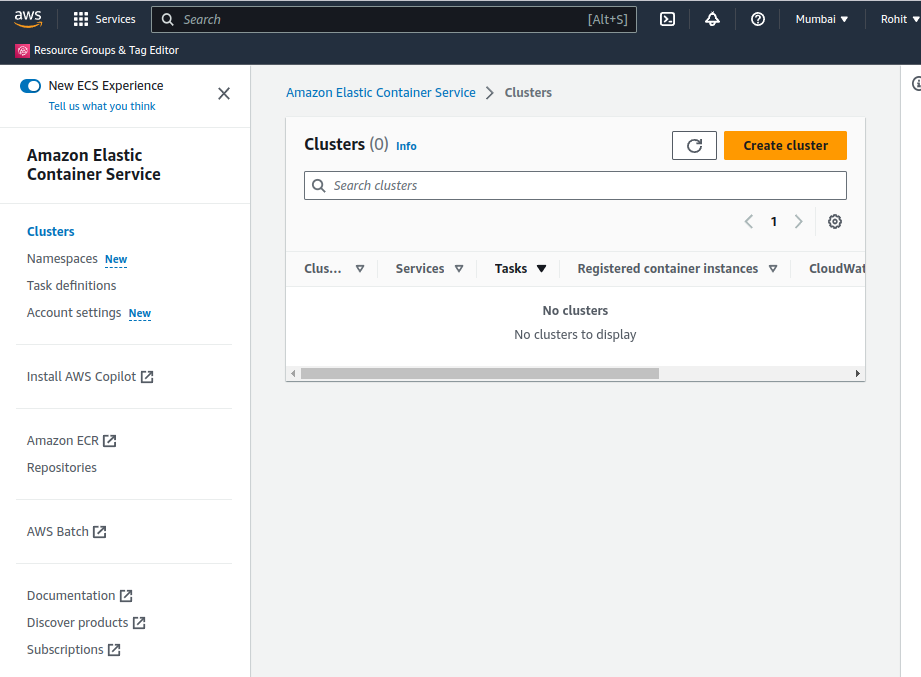Open the help question mark icon
921x677 pixels.
coord(758,19)
